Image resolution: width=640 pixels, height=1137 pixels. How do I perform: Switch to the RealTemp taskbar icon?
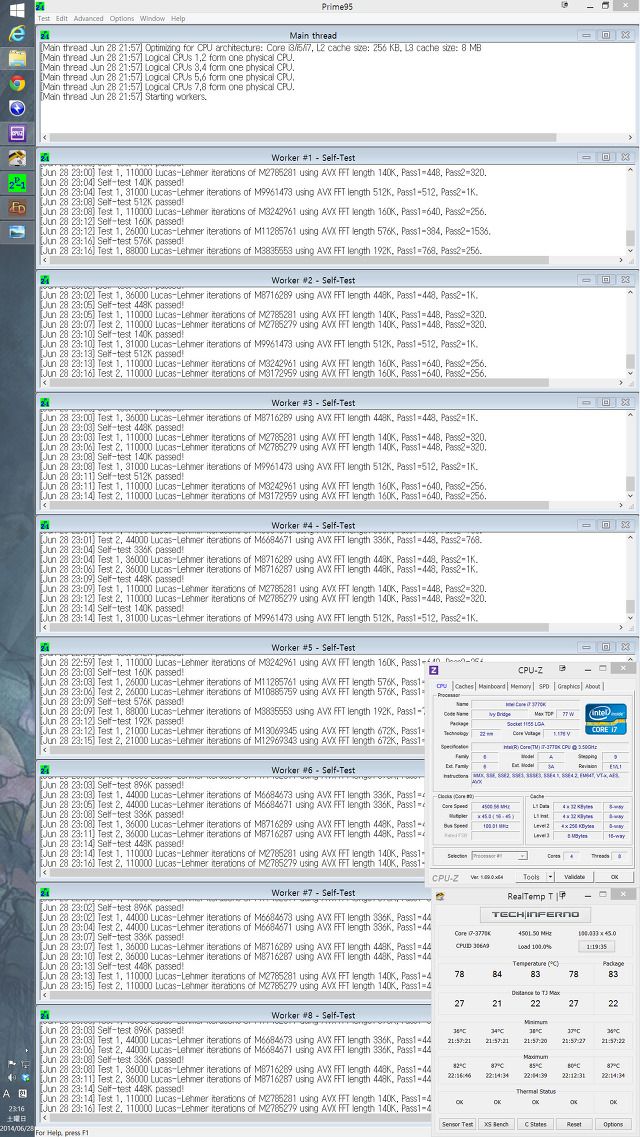click(x=17, y=157)
